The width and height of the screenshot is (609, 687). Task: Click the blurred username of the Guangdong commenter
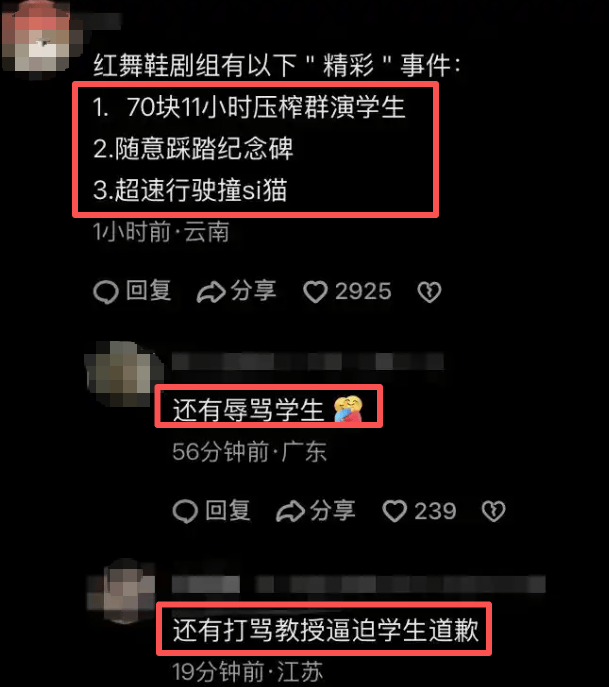(x=308, y=362)
